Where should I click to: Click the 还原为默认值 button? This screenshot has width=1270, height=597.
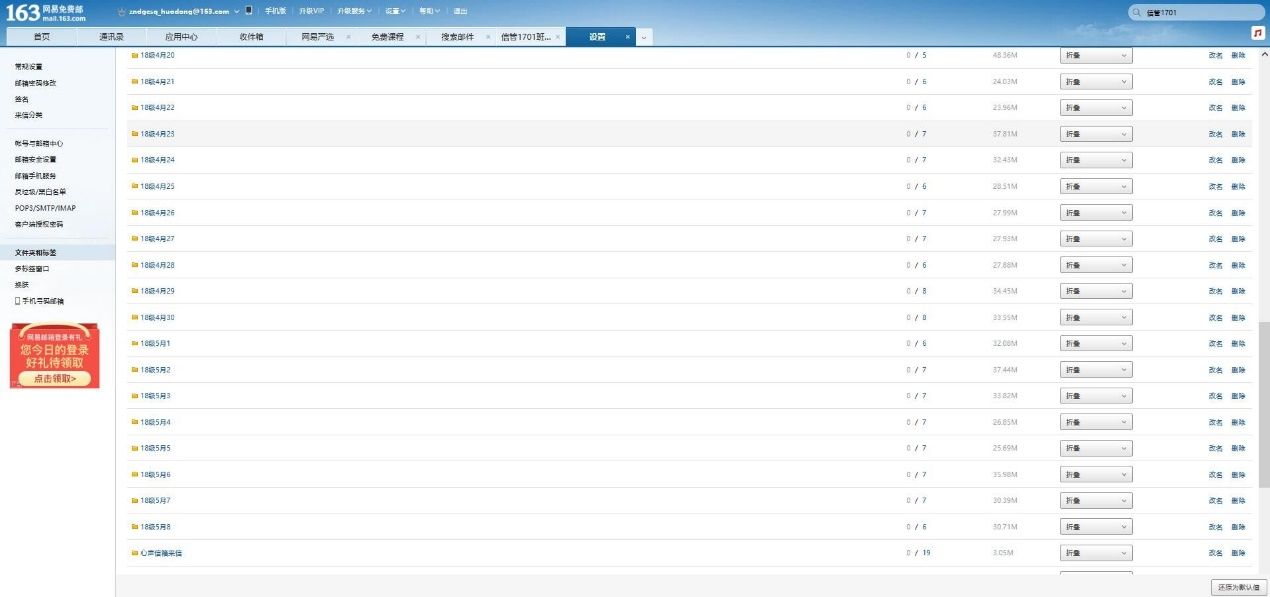(1237, 588)
